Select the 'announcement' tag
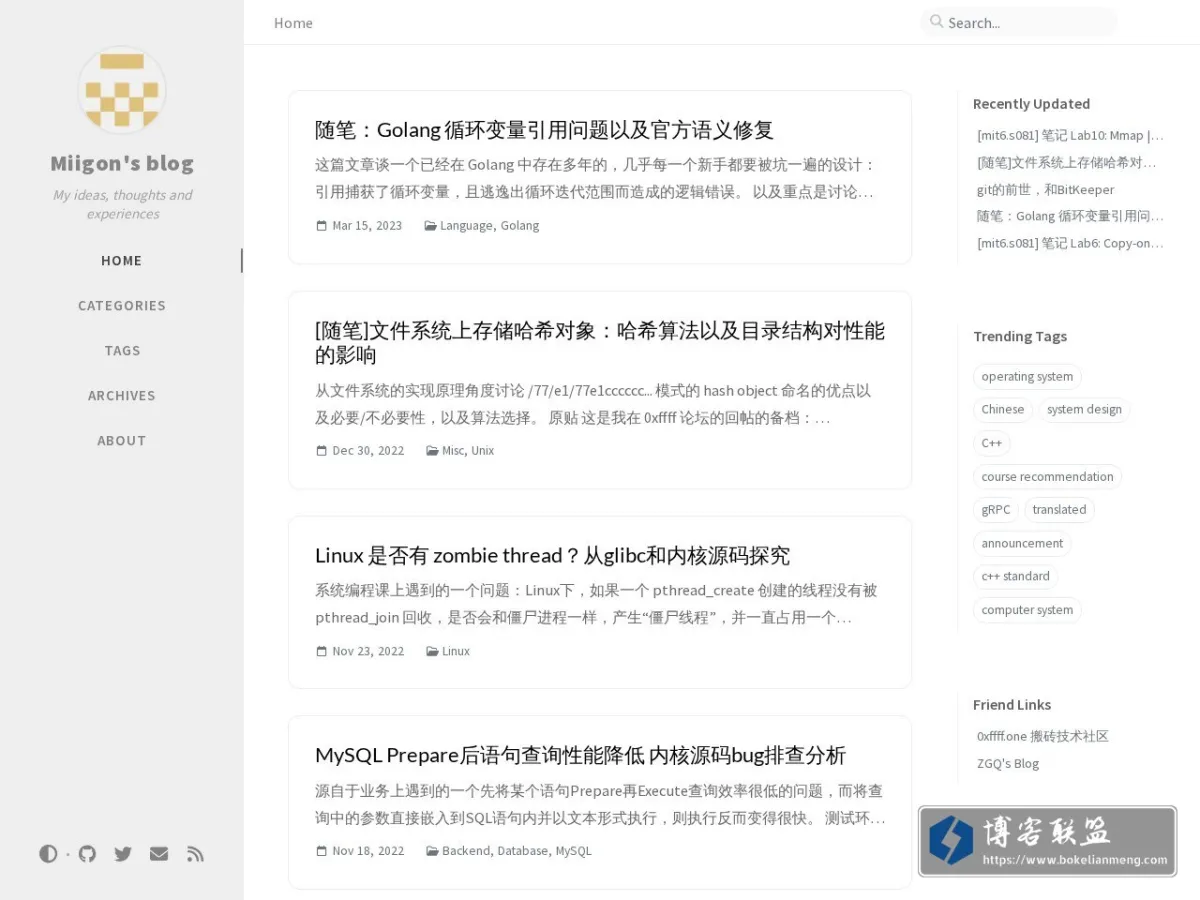Screen dimensions: 1200x900 (x=1022, y=544)
